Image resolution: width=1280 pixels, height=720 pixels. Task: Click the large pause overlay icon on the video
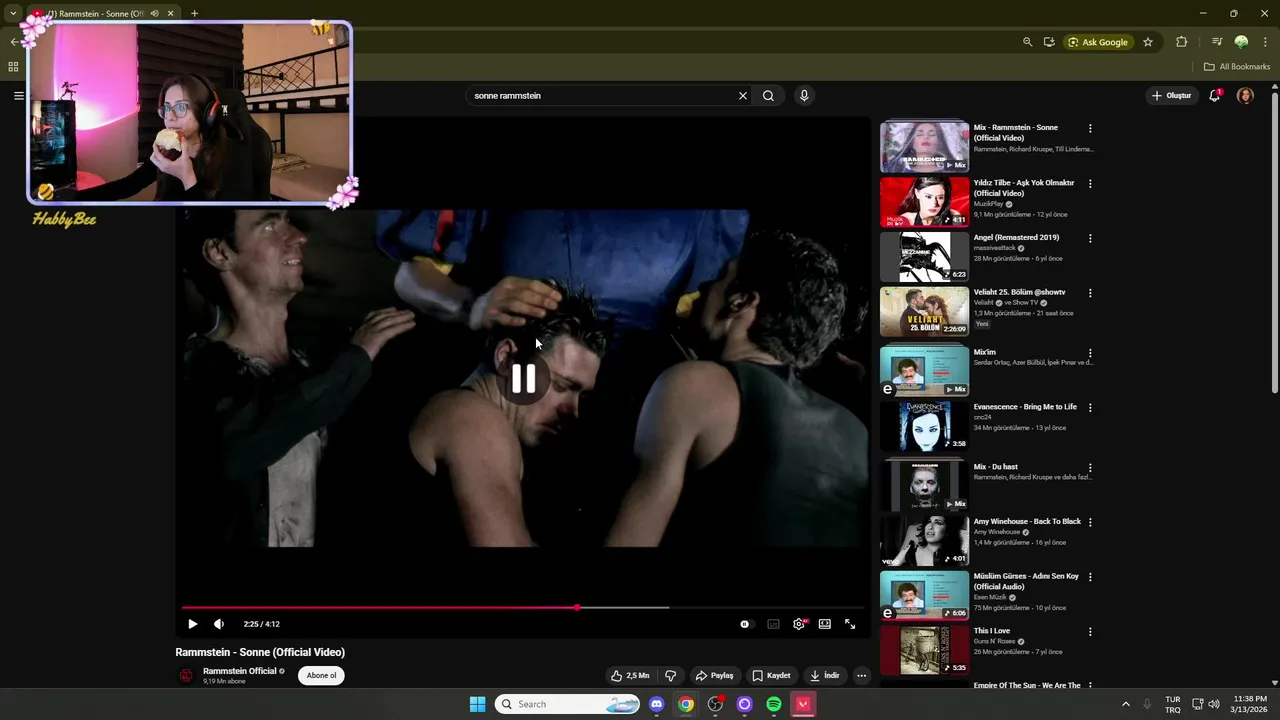pyautogui.click(x=523, y=379)
